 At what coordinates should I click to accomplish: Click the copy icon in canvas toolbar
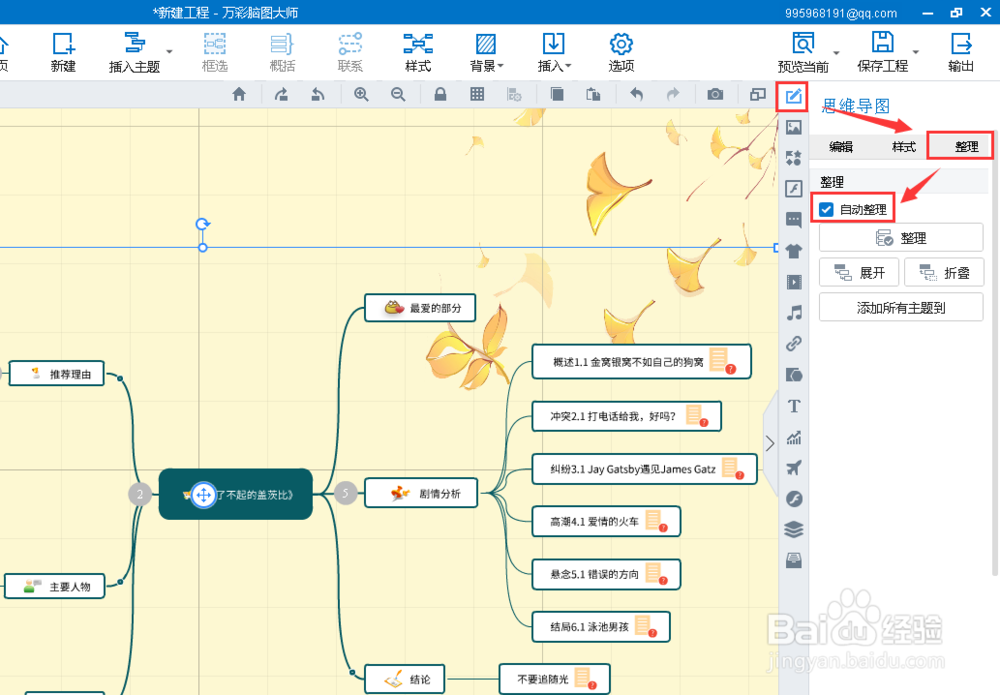[557, 94]
